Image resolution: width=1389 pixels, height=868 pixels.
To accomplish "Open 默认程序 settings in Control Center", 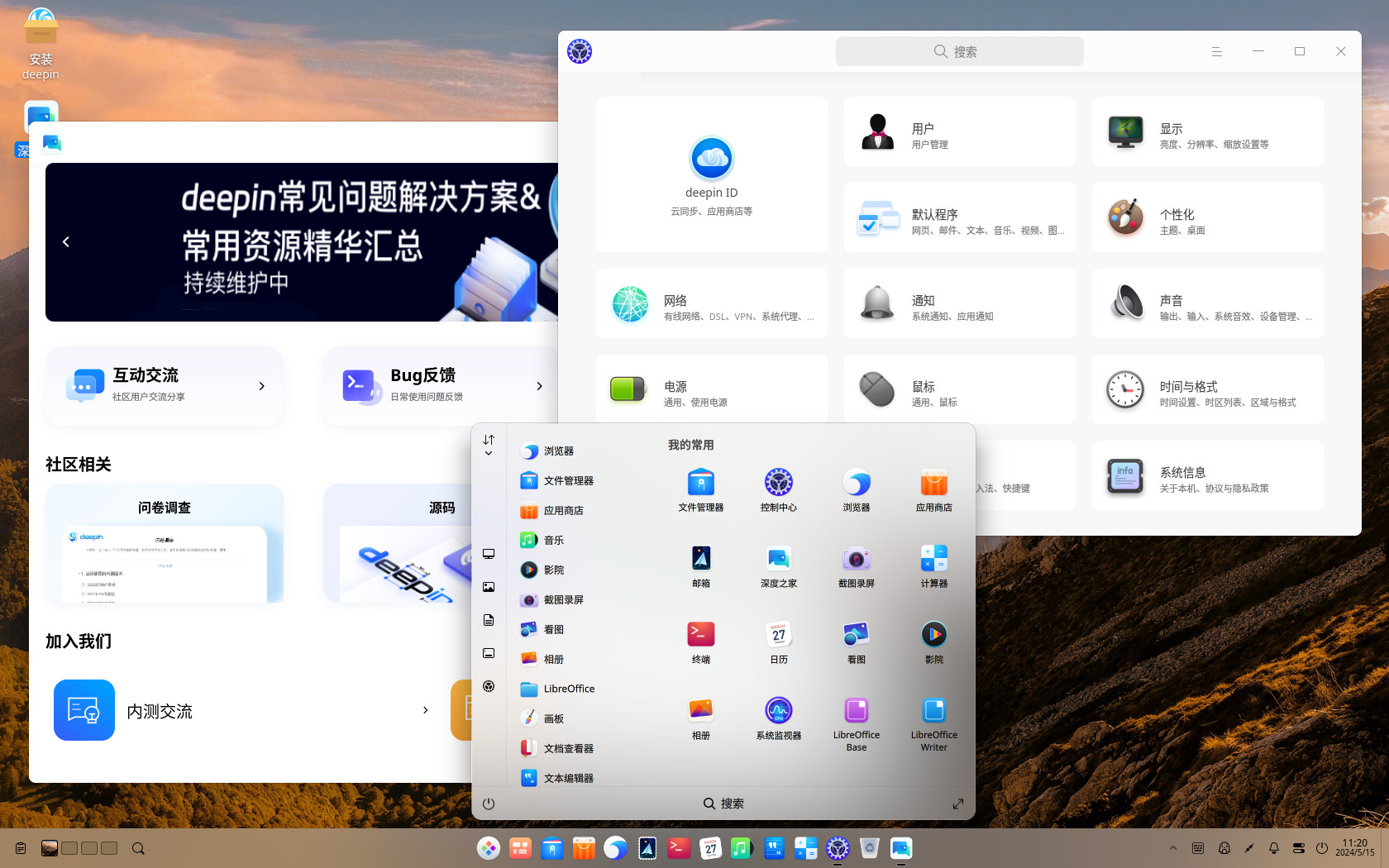I will pos(959,217).
